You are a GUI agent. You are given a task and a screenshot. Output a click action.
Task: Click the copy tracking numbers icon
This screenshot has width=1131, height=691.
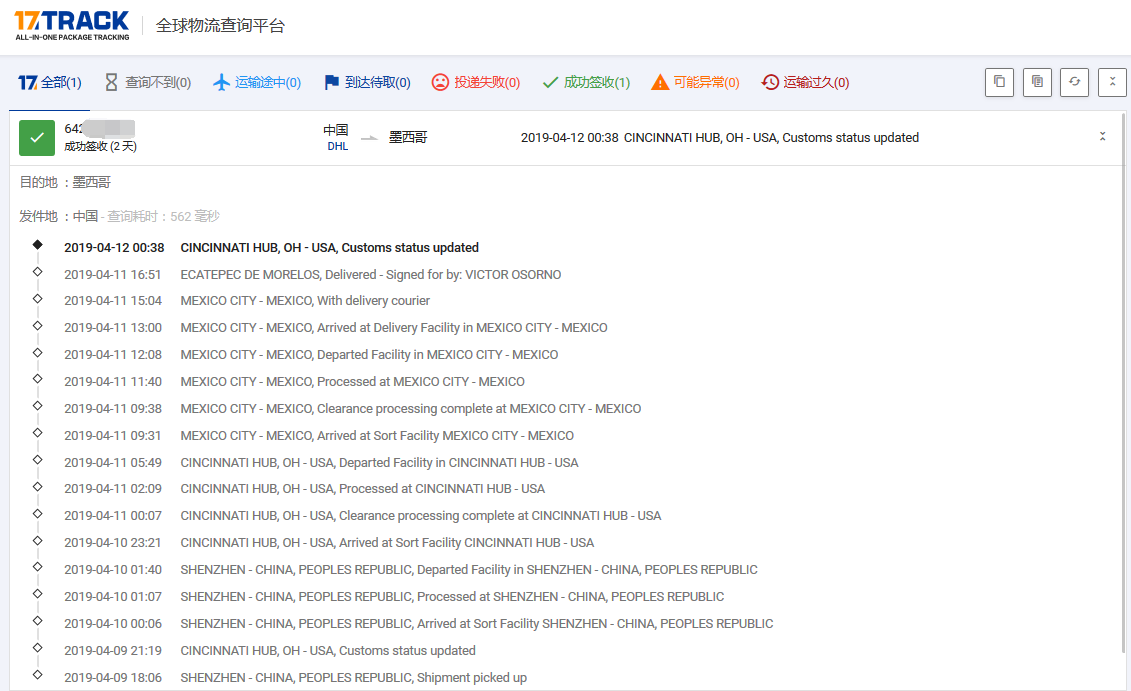click(x=999, y=82)
